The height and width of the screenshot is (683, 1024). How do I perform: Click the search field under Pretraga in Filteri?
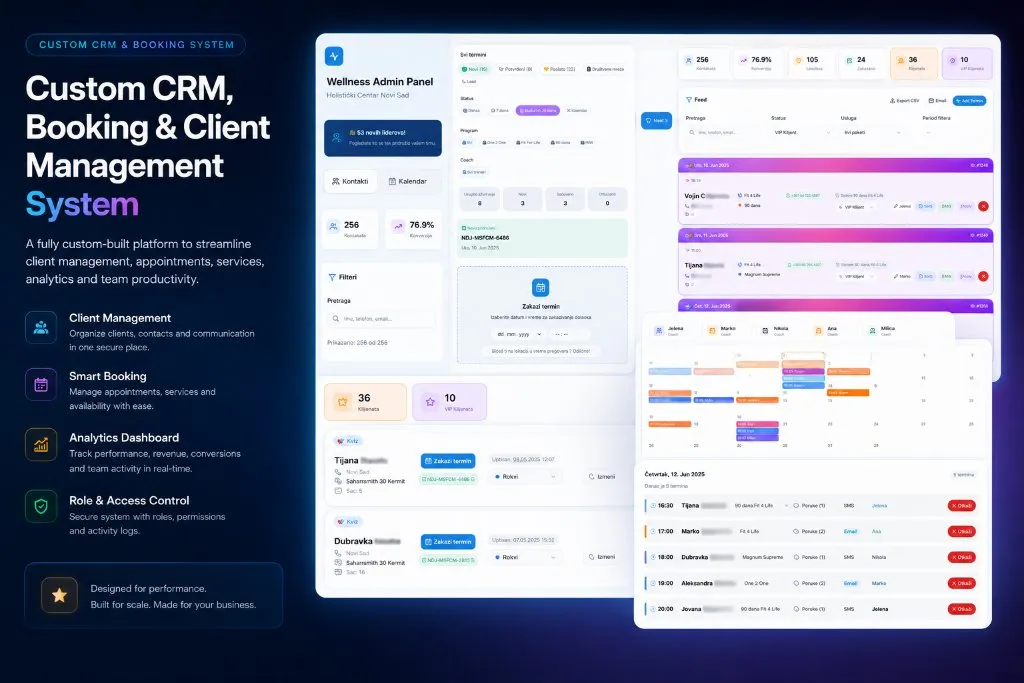pyautogui.click(x=381, y=319)
